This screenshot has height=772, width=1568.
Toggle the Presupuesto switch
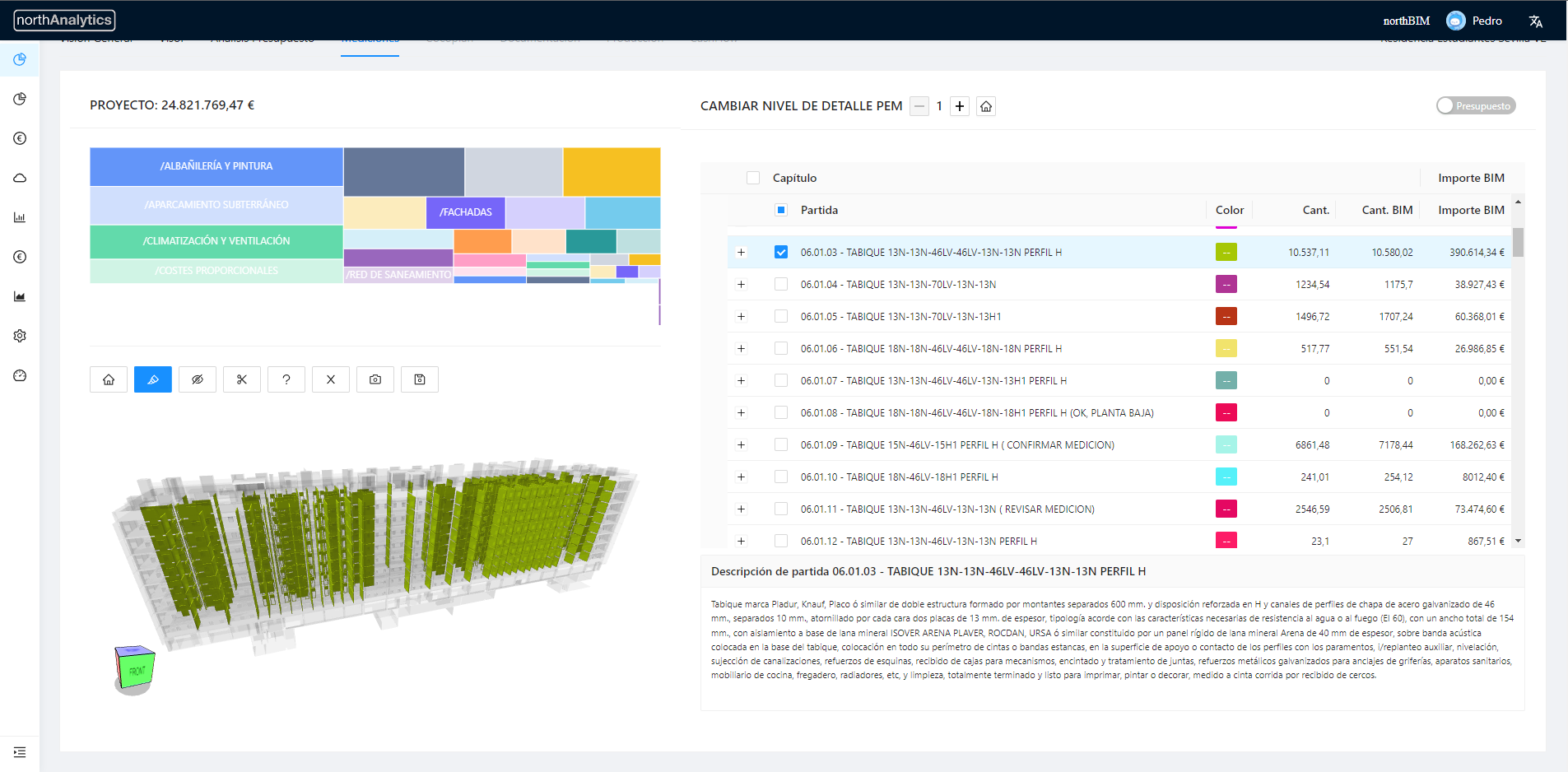point(1476,105)
